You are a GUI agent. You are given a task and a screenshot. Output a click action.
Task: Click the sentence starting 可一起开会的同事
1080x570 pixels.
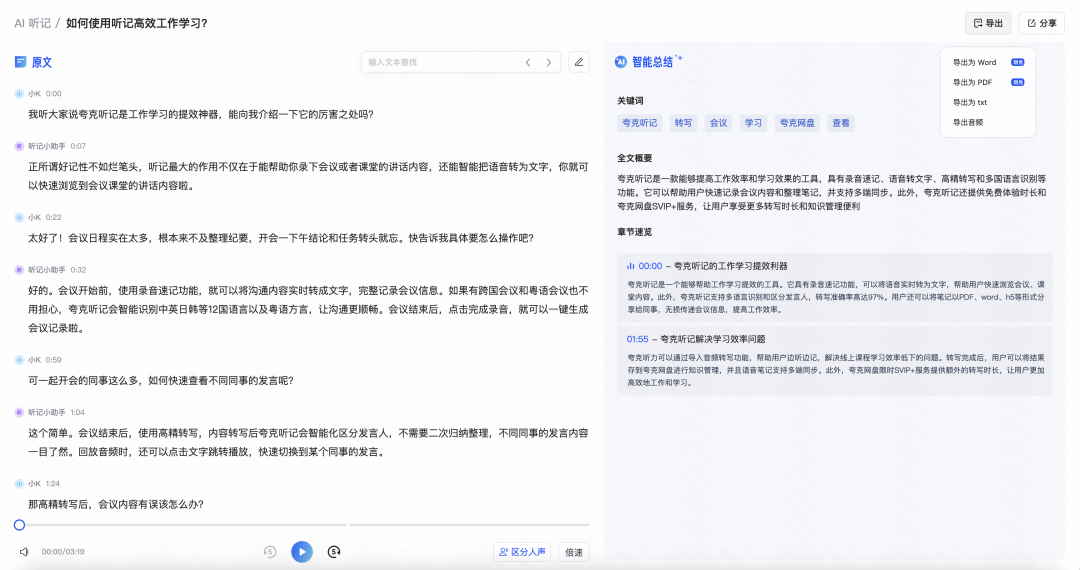tap(160, 380)
